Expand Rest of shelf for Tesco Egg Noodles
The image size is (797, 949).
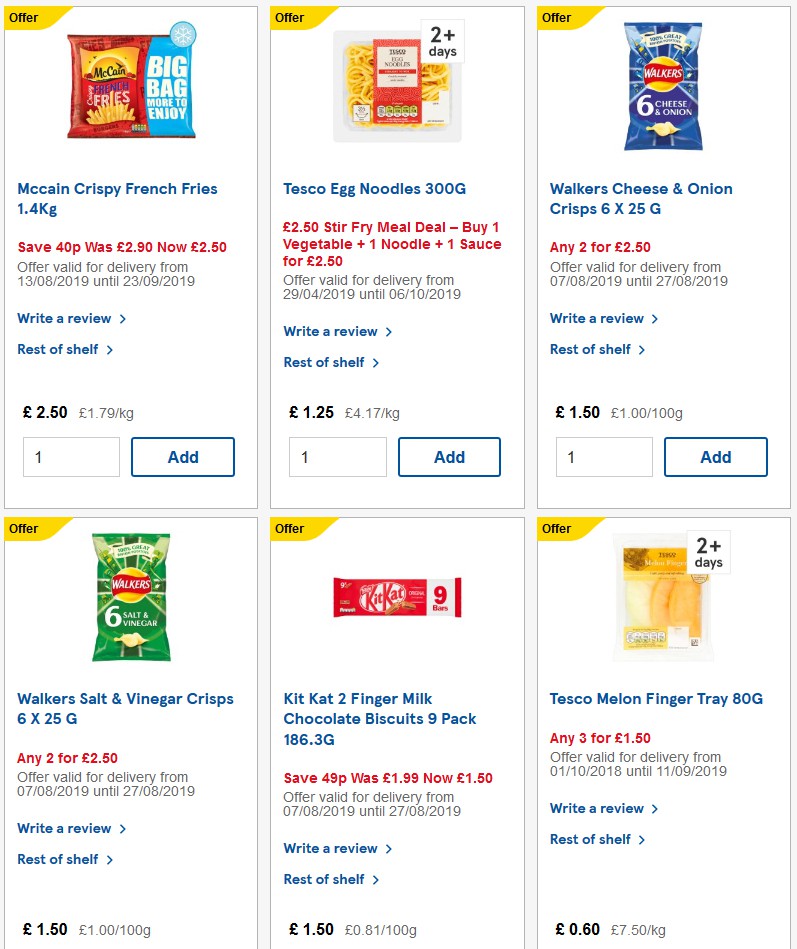point(325,362)
